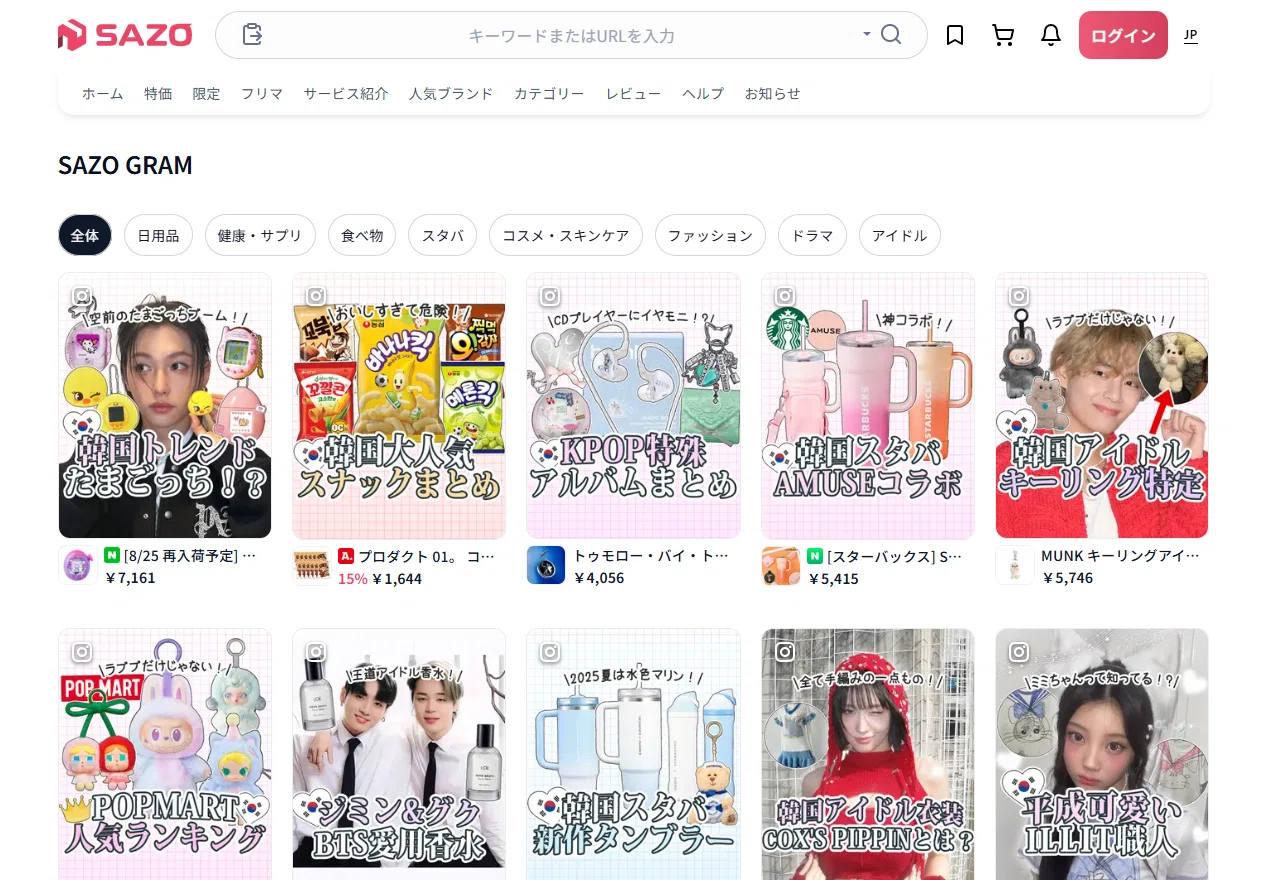Click the ¥7,161 product icon image
The height and width of the screenshot is (880, 1269).
[77, 566]
